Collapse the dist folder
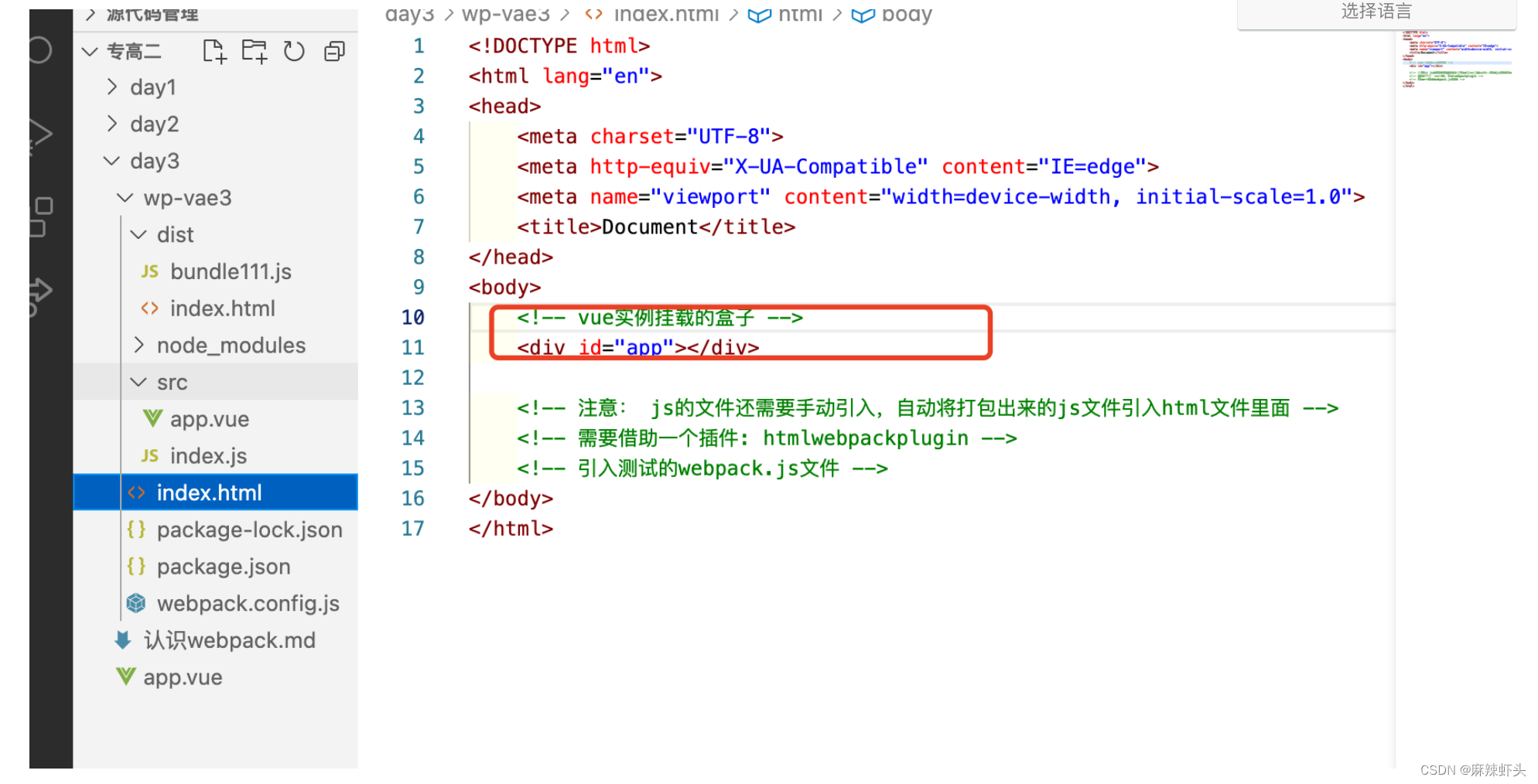Viewport: 1538px width, 784px height. pos(138,234)
